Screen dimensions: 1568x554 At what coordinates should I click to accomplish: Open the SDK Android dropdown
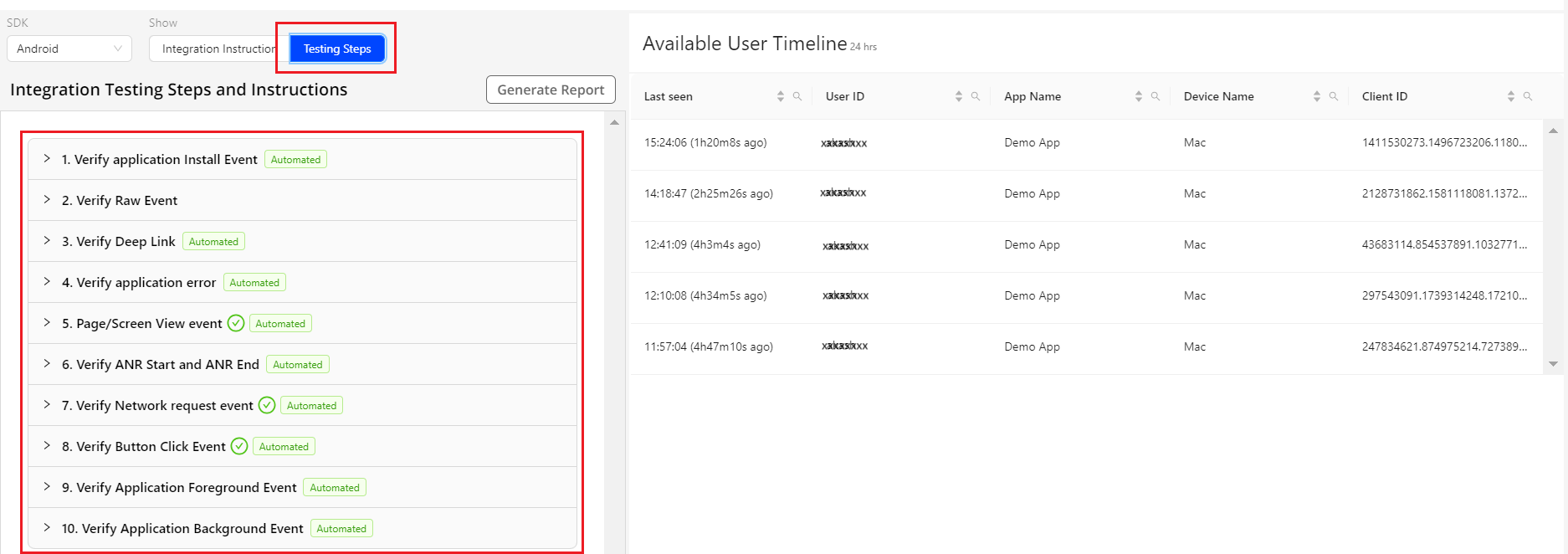69,49
